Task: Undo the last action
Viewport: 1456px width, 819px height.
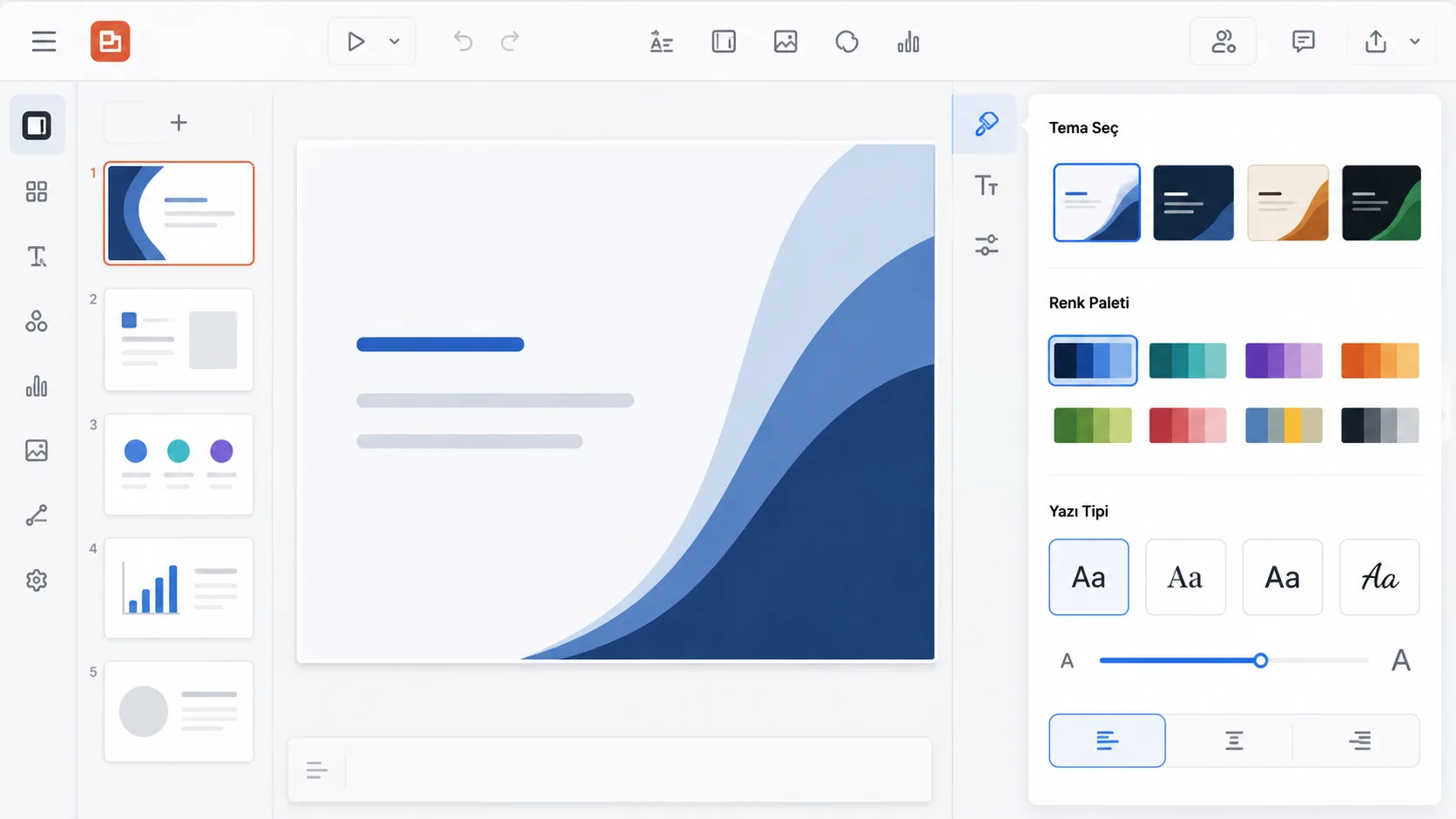Action: [x=462, y=41]
